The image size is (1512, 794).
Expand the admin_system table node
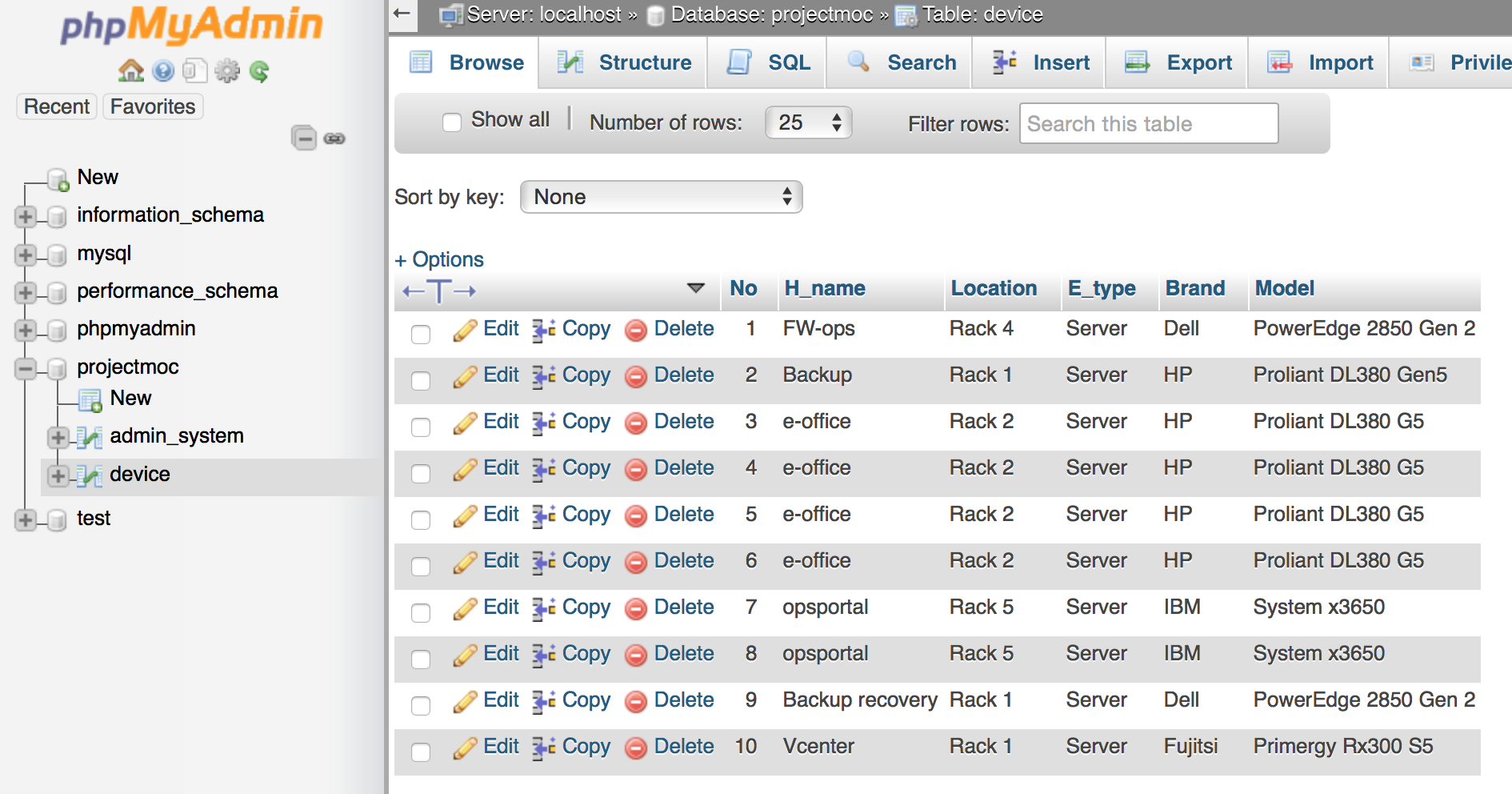(x=58, y=437)
